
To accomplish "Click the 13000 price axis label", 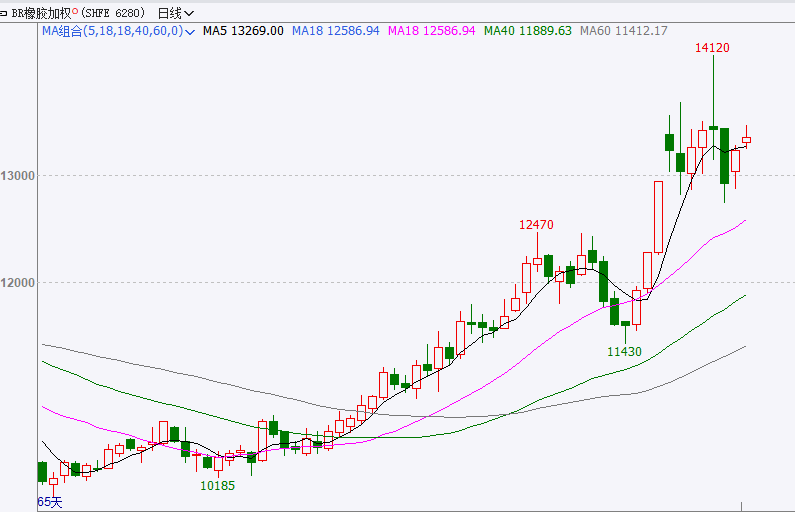I will coord(17,176).
